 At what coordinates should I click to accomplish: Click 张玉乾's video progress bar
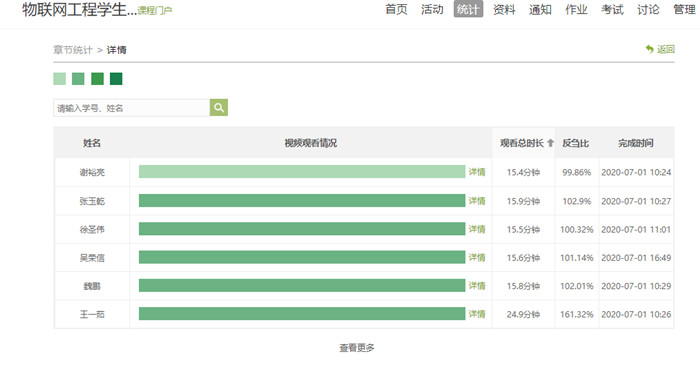(x=302, y=201)
